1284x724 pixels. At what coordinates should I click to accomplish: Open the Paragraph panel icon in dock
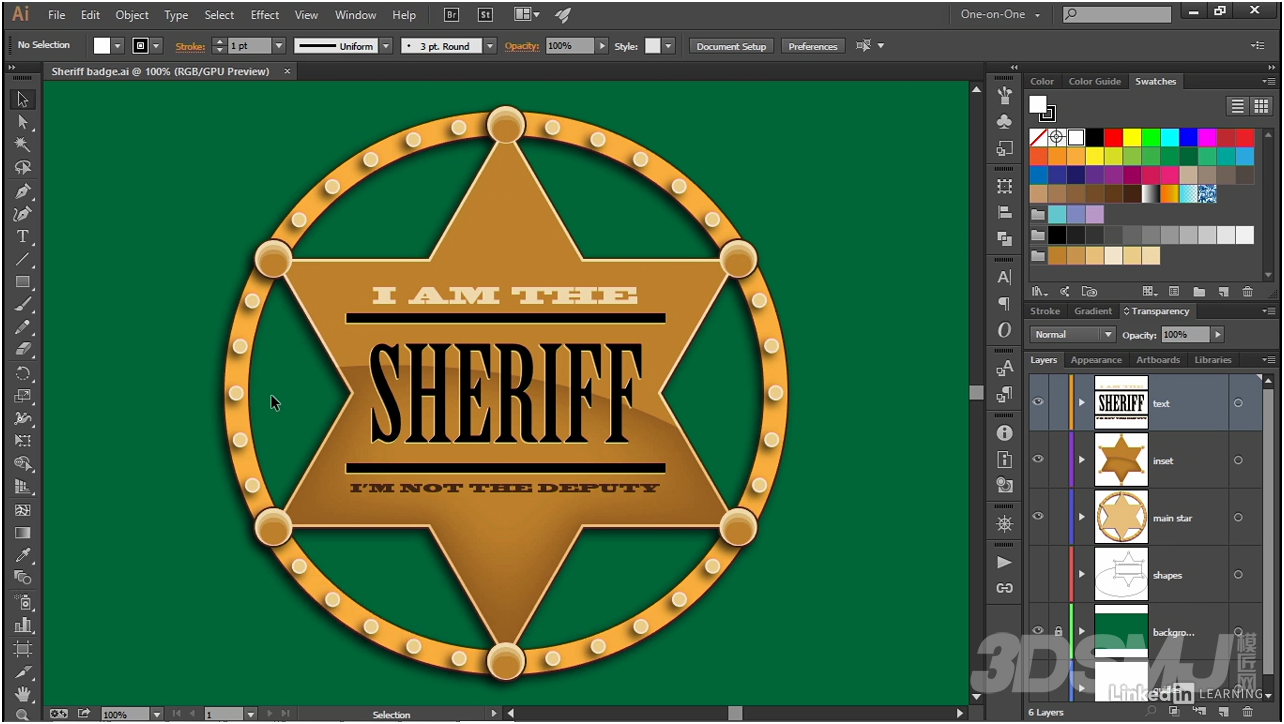pyautogui.click(x=1004, y=303)
